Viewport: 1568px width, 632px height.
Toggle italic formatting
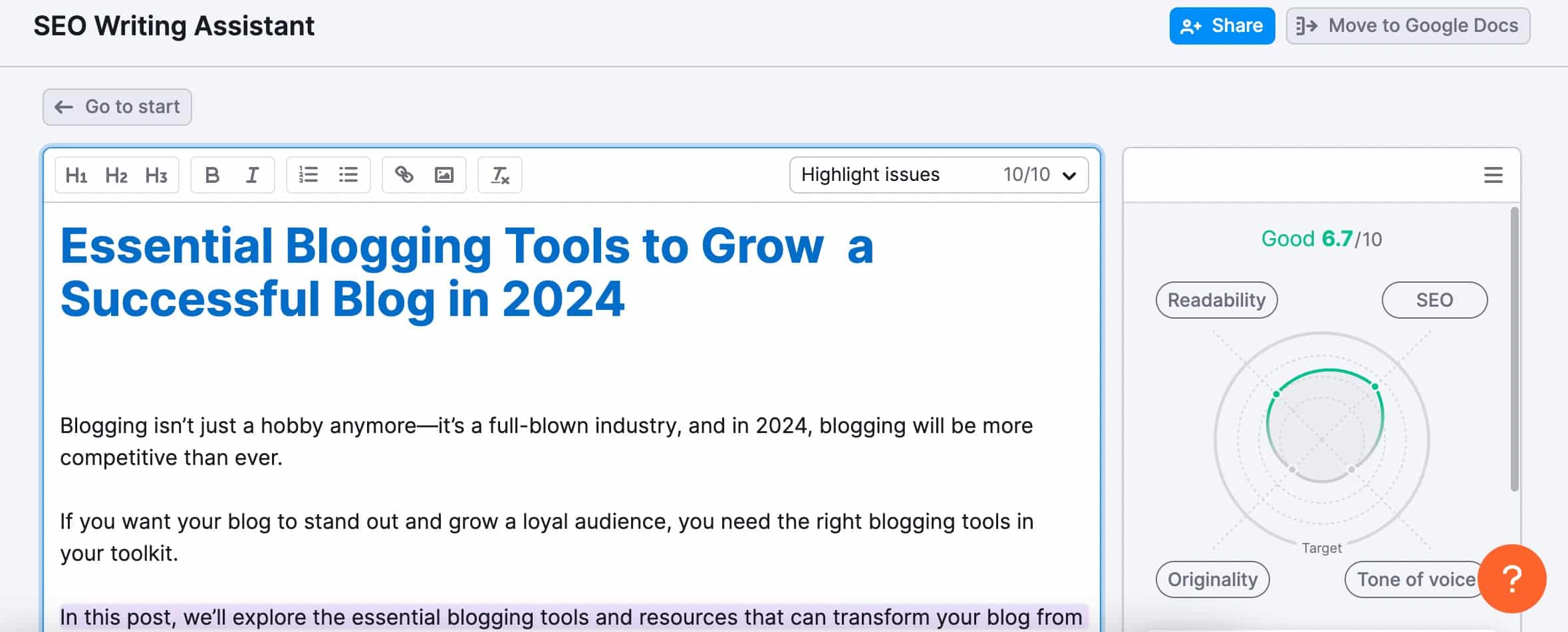[252, 175]
